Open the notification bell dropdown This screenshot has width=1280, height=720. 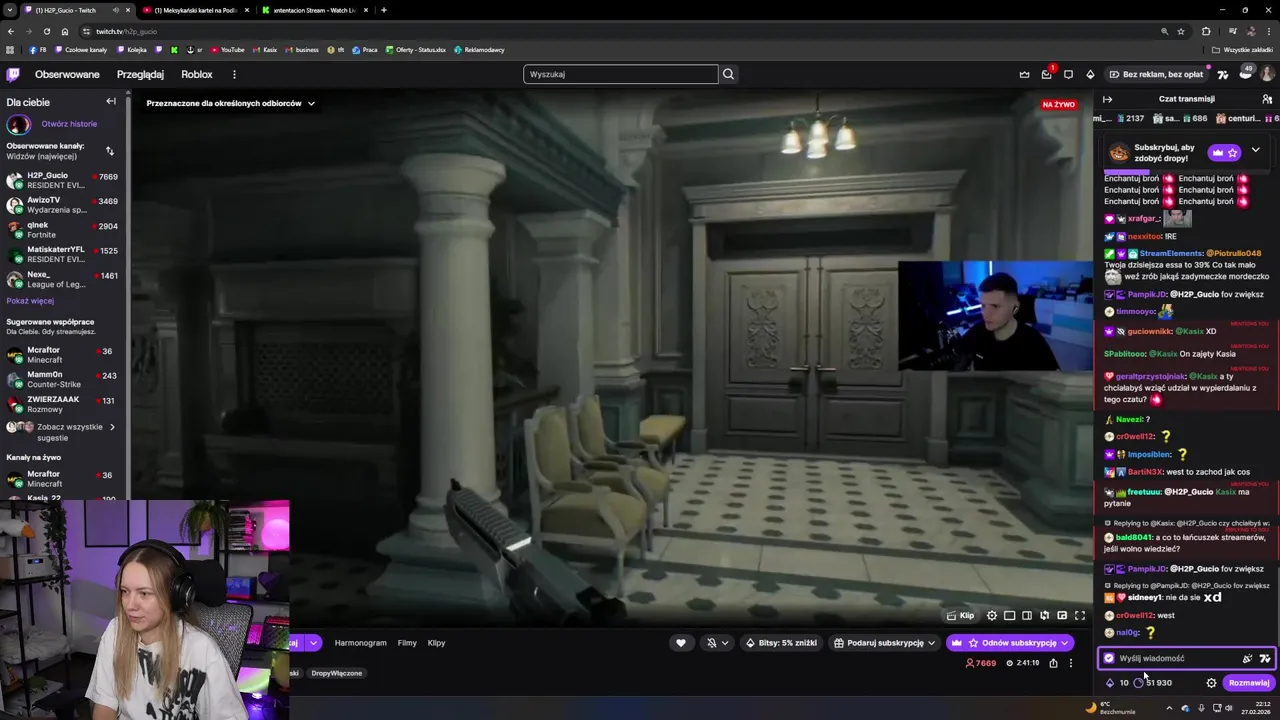[717, 643]
